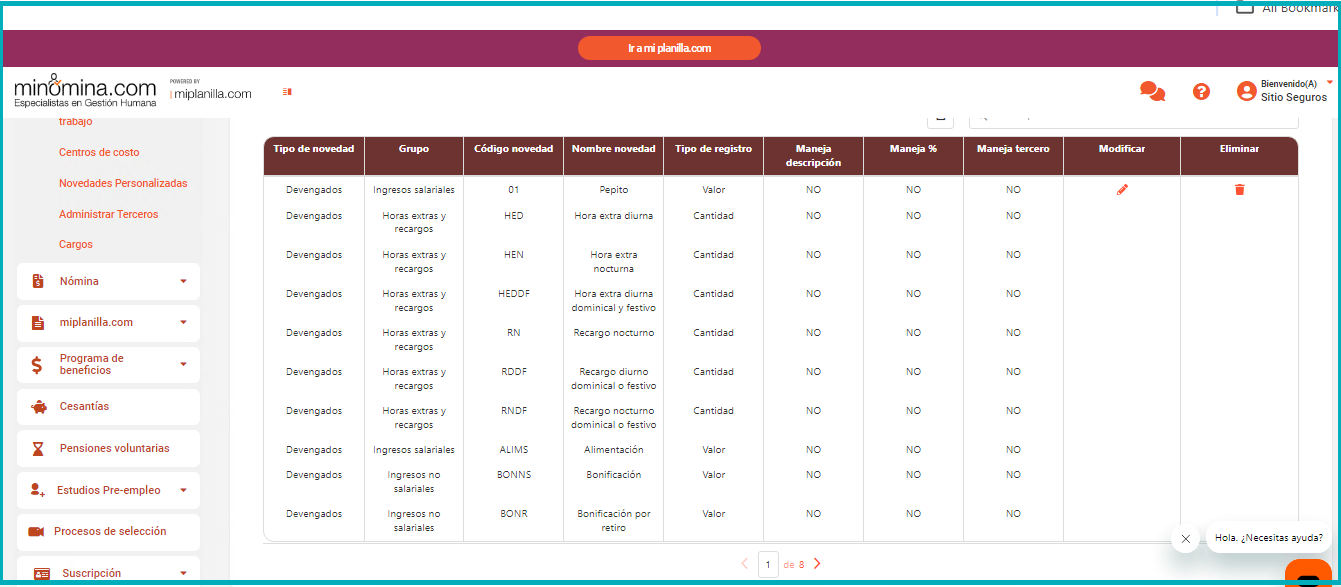The height and width of the screenshot is (587, 1341).
Task: Click the hourglass Pensiones voluntarias icon
Action: (38, 449)
